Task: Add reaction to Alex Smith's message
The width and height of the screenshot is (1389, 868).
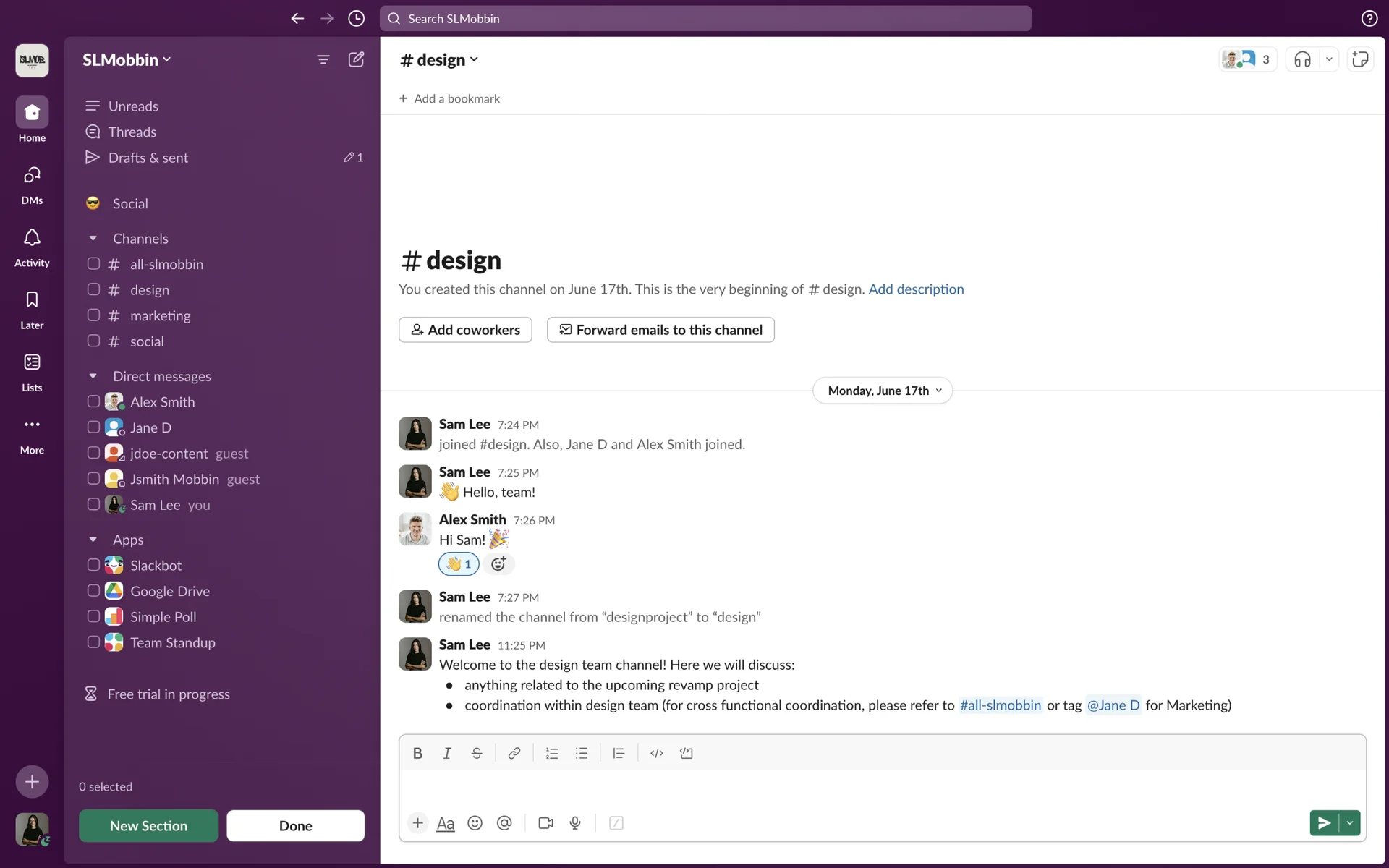Action: pyautogui.click(x=498, y=564)
